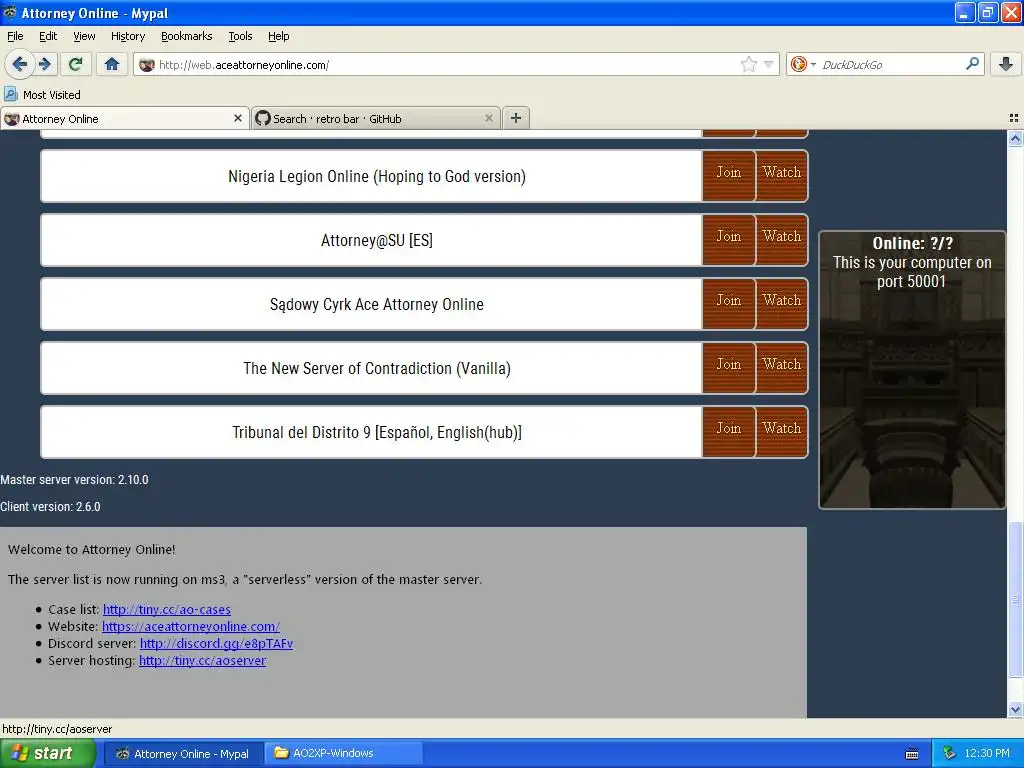Open the Windows Start menu
Screen dimensions: 1024x768
pos(47,754)
